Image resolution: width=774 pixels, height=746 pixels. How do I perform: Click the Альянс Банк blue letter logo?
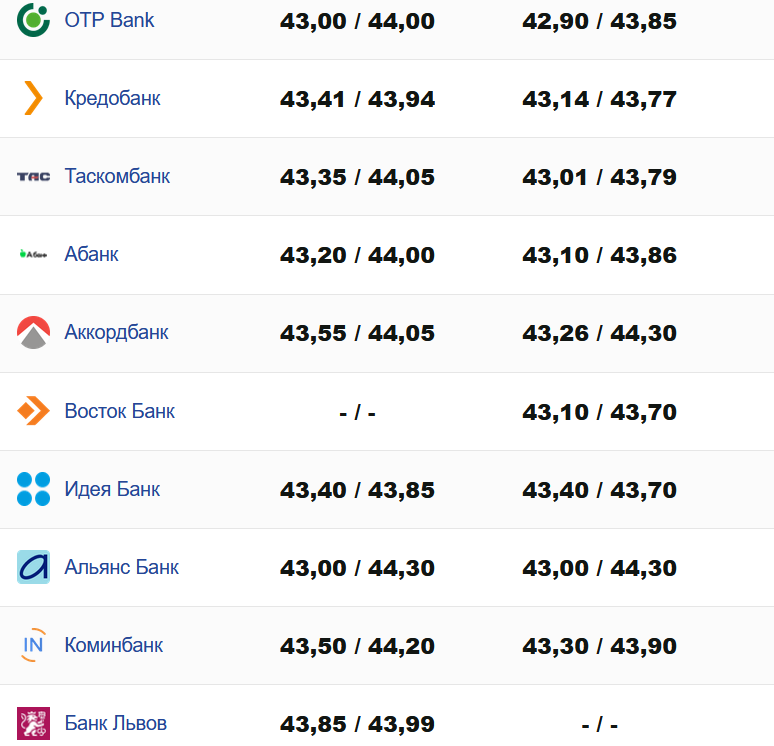click(x=33, y=567)
